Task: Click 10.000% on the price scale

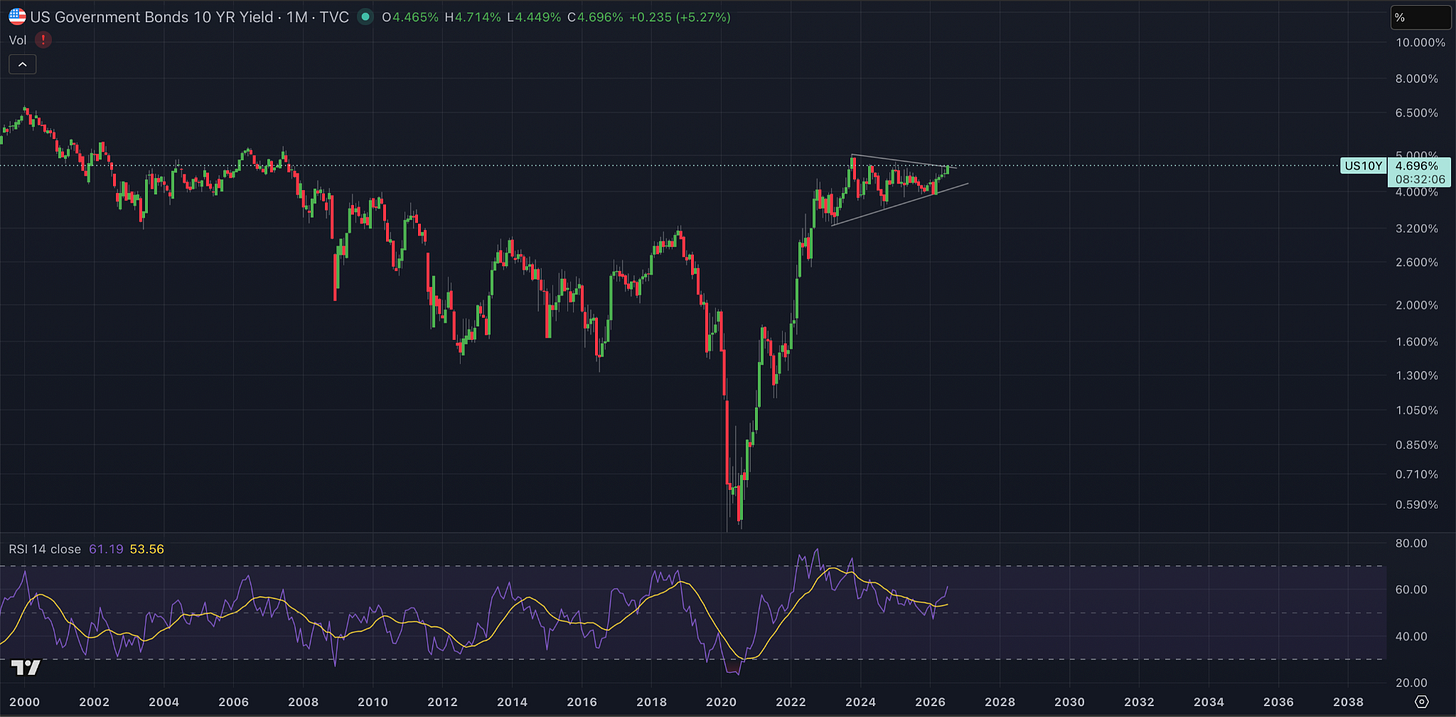Action: tap(1420, 43)
